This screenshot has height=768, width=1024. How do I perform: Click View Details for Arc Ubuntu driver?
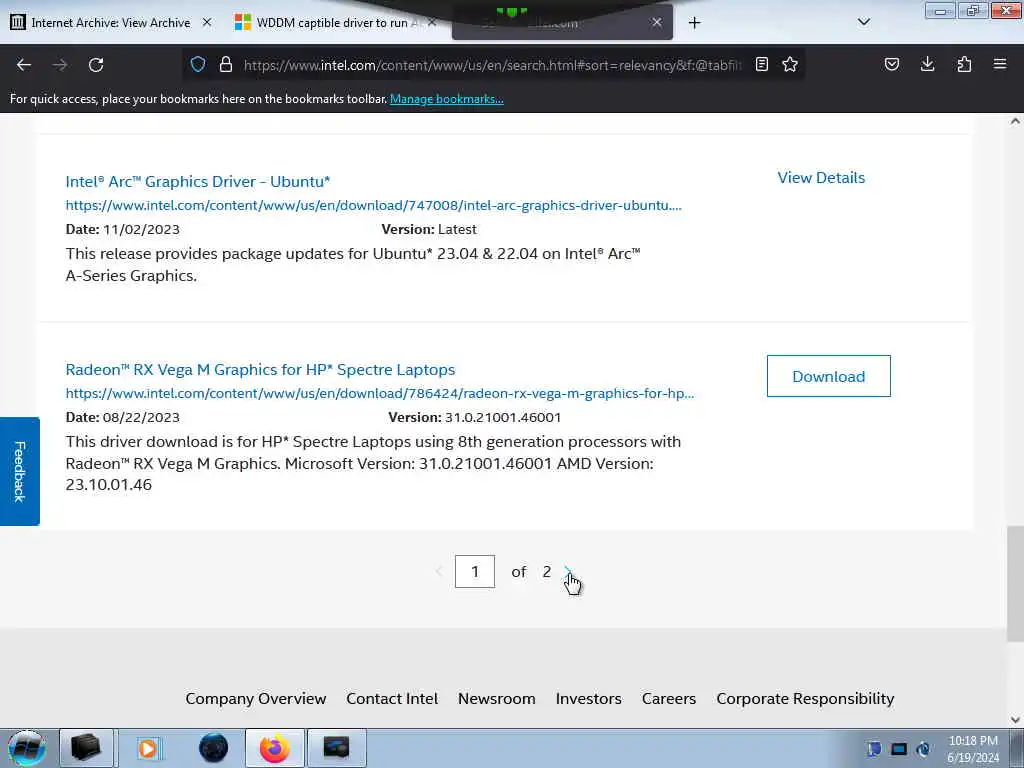[821, 178]
